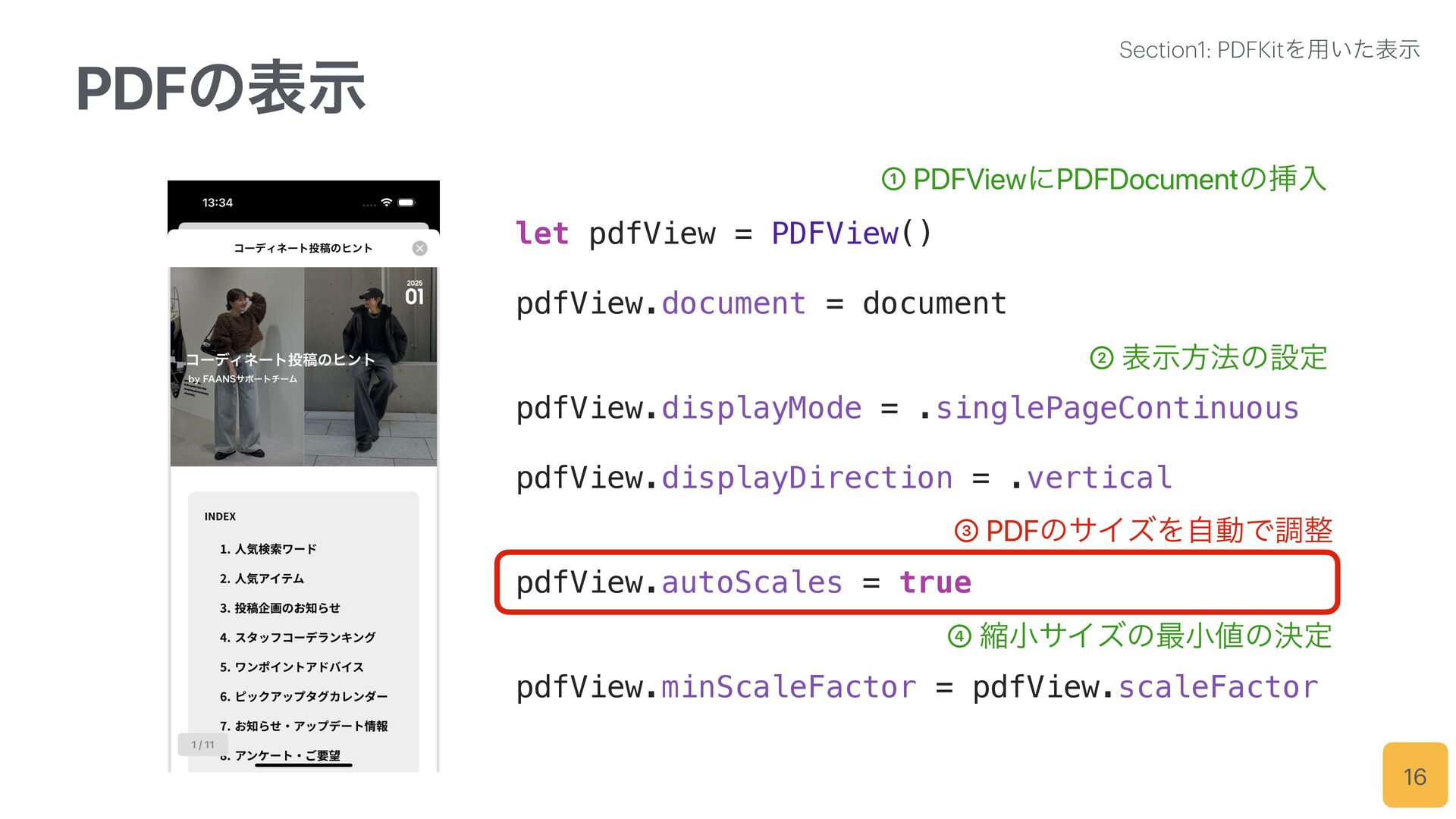This screenshot has height=819, width=1456.
Task: Open index item 1. 人気検索ワード
Action: (268, 549)
